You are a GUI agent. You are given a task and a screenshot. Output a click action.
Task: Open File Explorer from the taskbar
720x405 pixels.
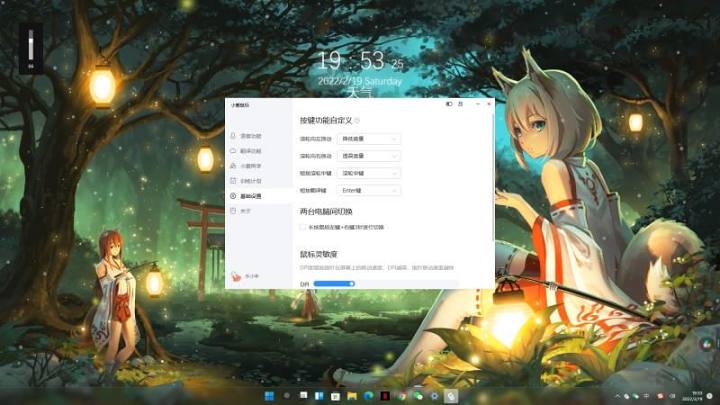click(352, 396)
